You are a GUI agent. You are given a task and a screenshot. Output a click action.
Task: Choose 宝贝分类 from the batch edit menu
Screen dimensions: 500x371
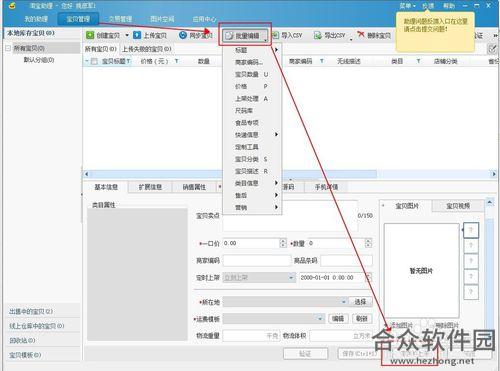(x=252, y=159)
